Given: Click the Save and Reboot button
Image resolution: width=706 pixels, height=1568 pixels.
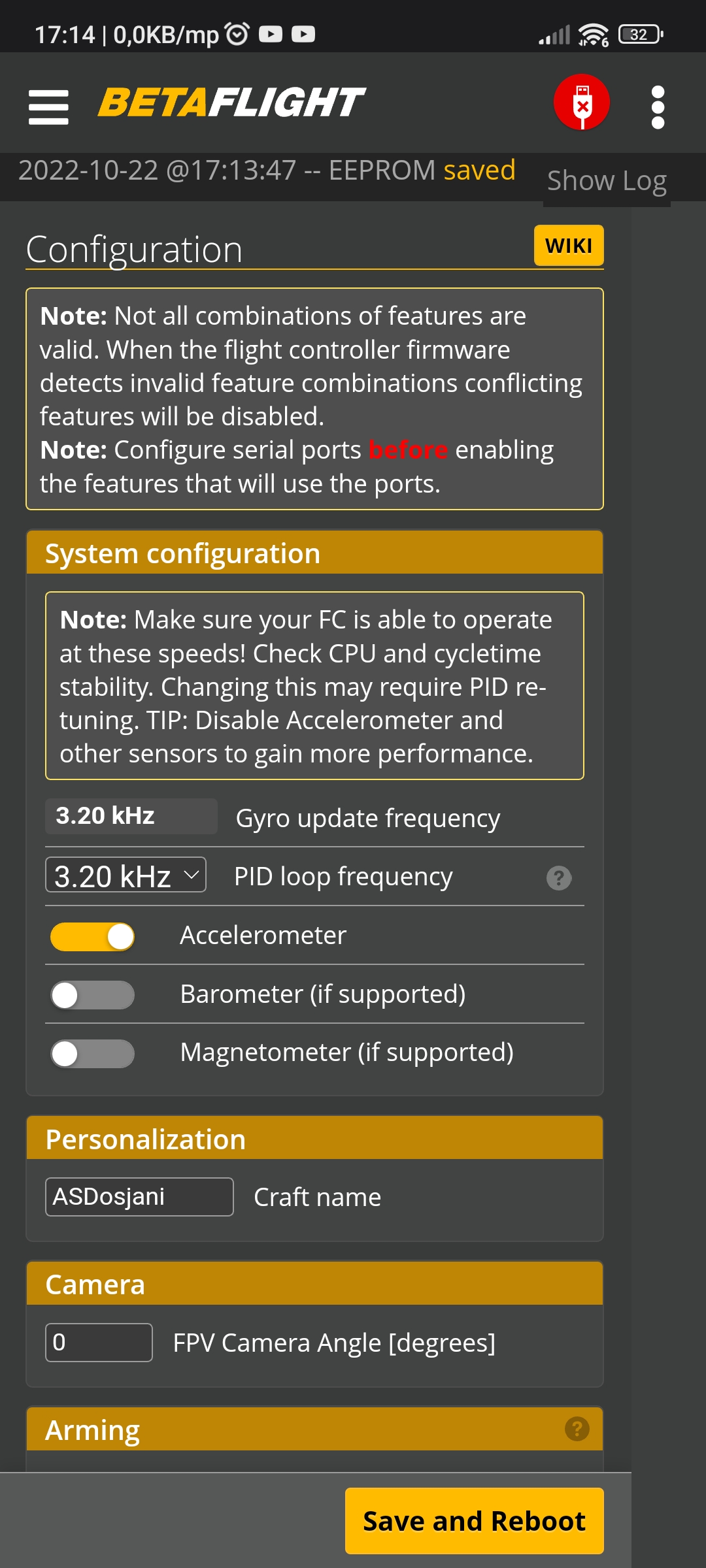Looking at the screenshot, I should click(475, 1520).
